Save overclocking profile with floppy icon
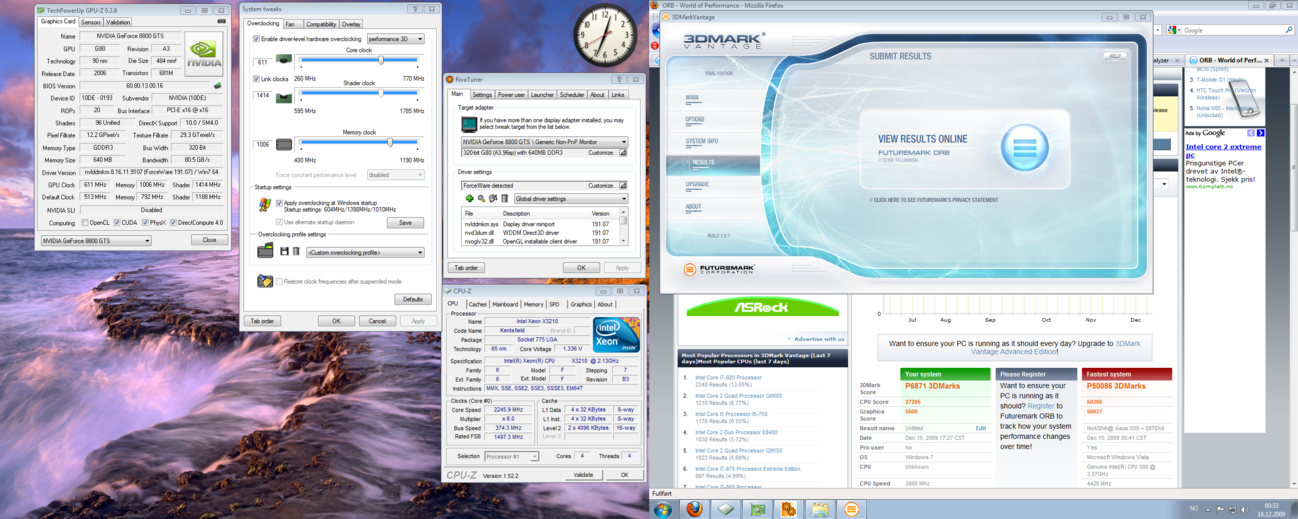This screenshot has width=1298, height=519. (284, 252)
